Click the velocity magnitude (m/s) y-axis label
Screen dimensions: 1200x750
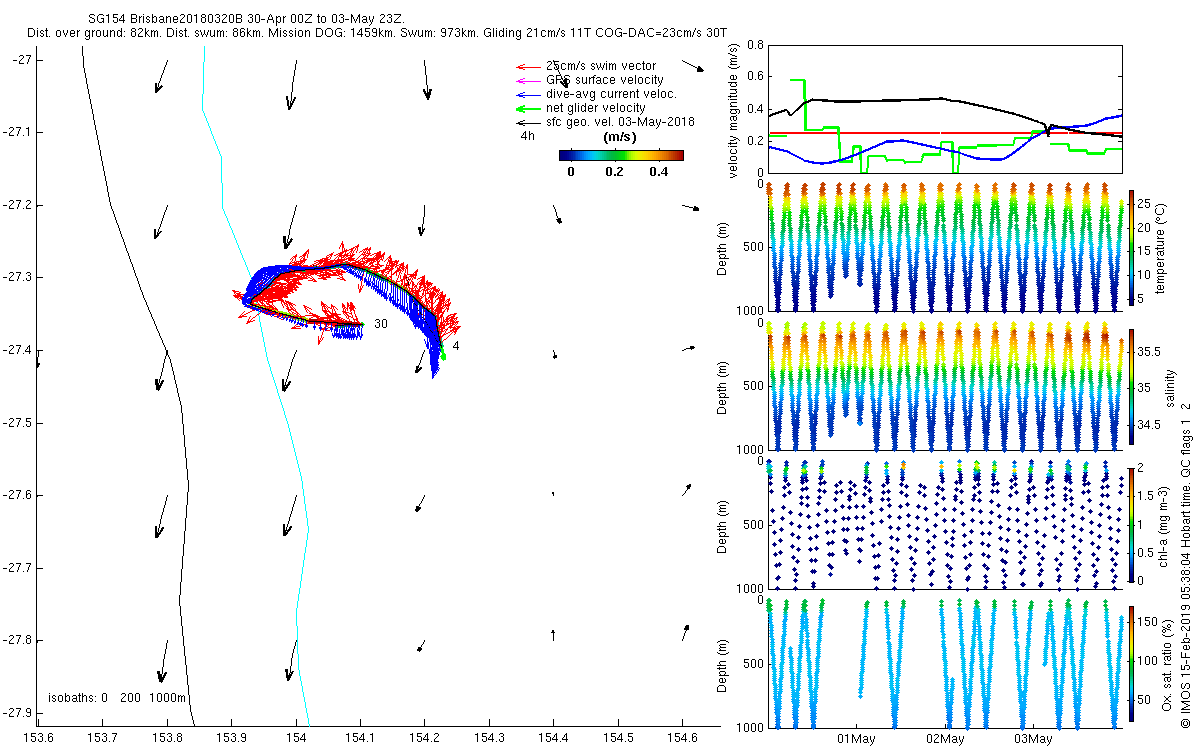pyautogui.click(x=733, y=112)
